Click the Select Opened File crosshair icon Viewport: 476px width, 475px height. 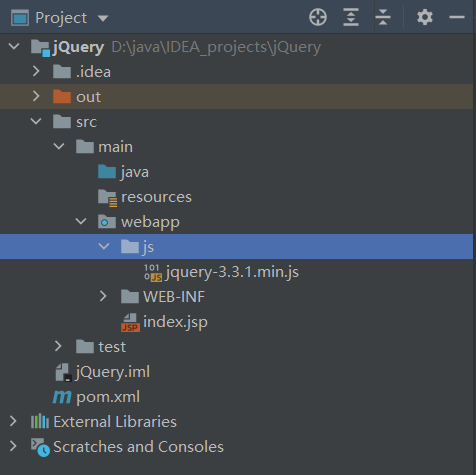(318, 17)
